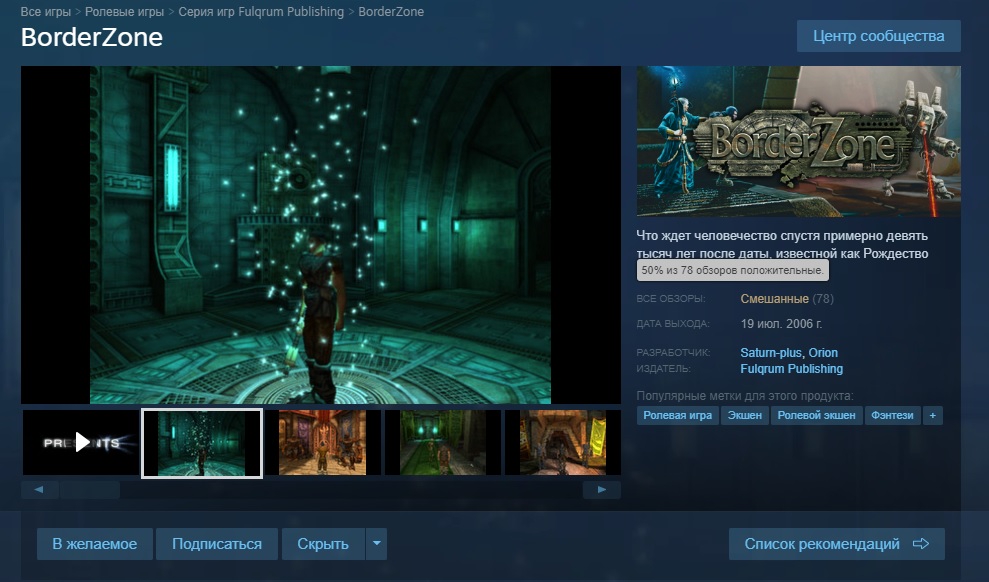Select the orange hall screenshot thumbnail
Screen dimensions: 989x582
322,442
